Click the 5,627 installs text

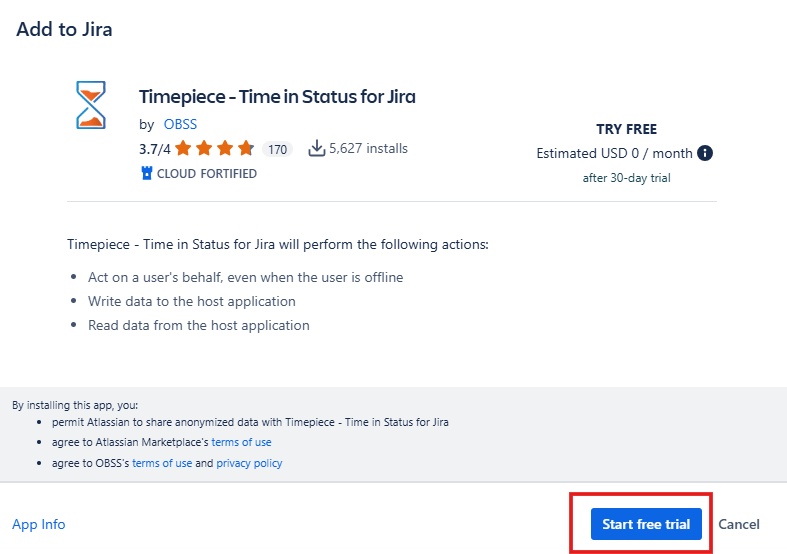pos(368,149)
